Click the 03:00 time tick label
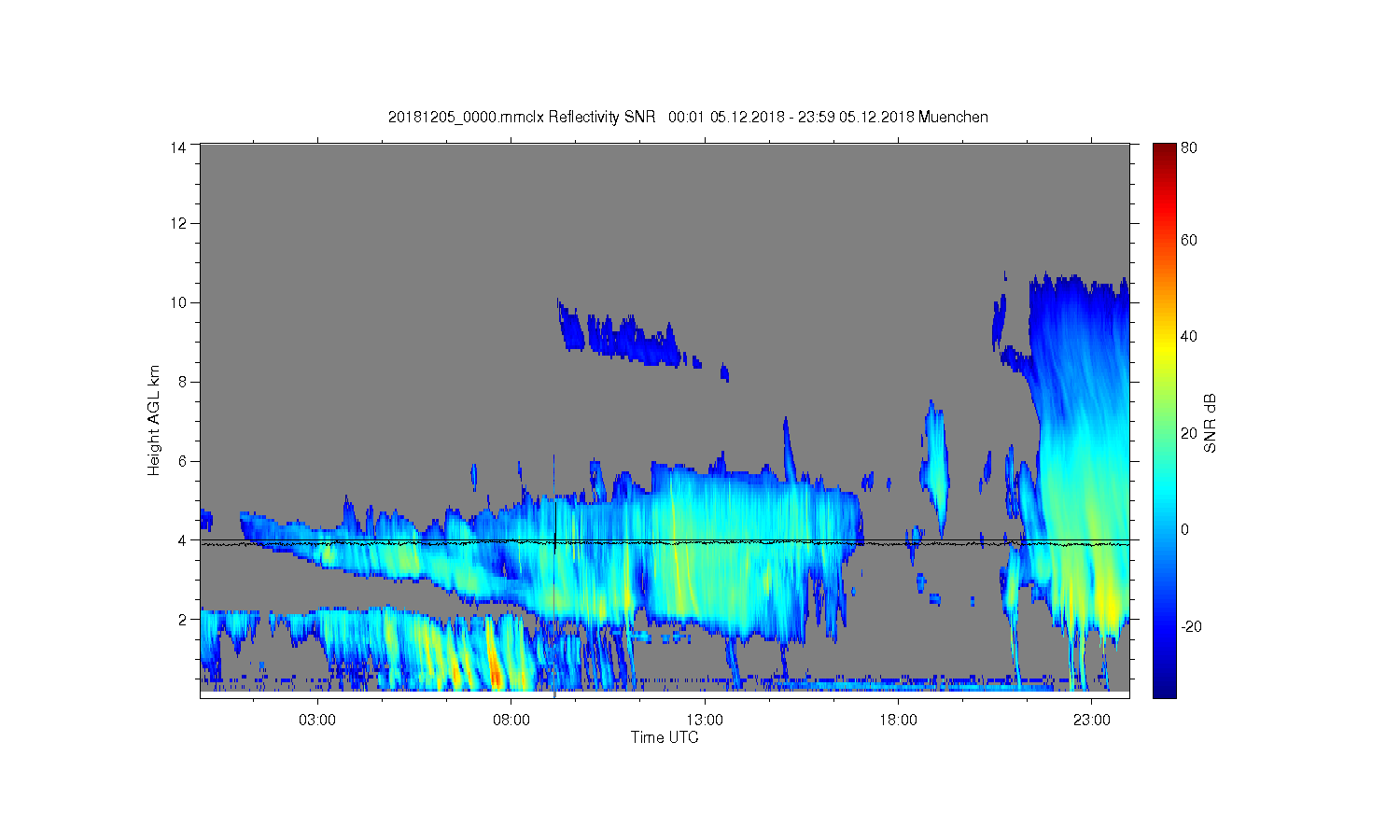1400x840 pixels. tap(317, 721)
